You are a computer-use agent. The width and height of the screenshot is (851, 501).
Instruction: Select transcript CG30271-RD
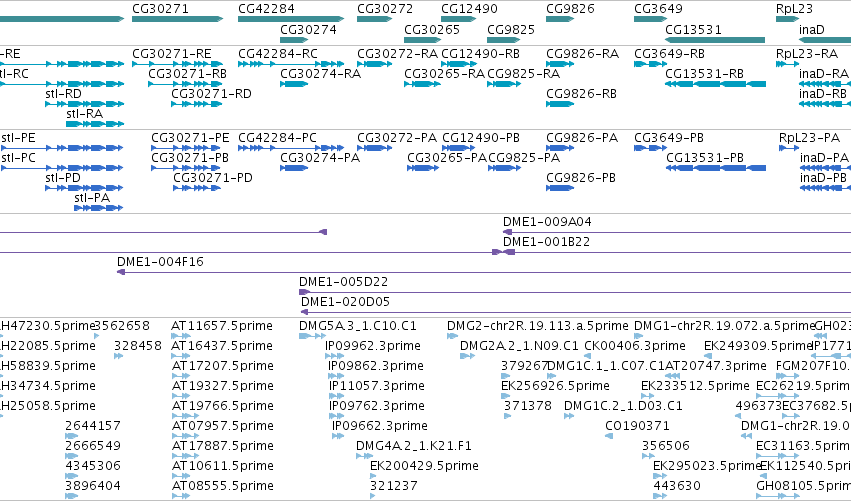pyautogui.click(x=196, y=104)
